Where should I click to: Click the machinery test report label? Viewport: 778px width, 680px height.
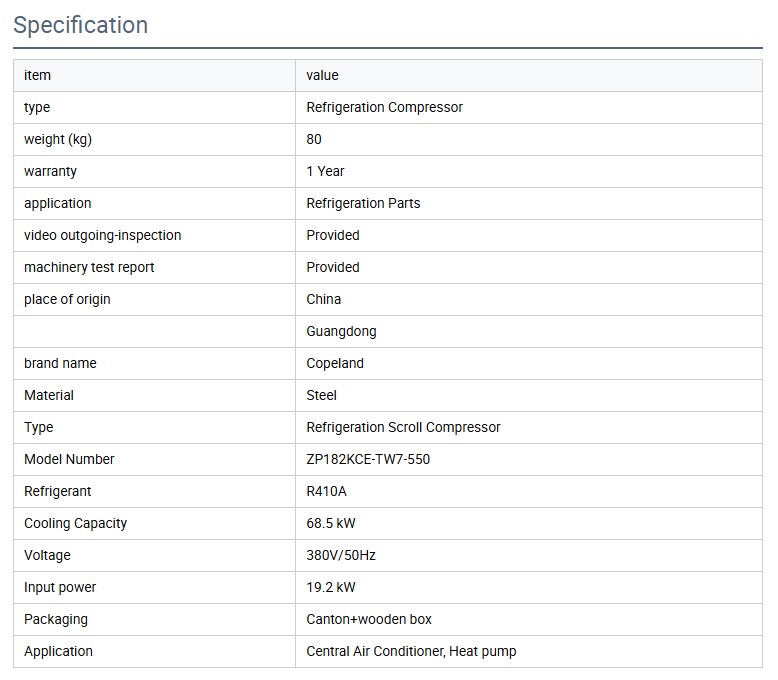coord(89,267)
